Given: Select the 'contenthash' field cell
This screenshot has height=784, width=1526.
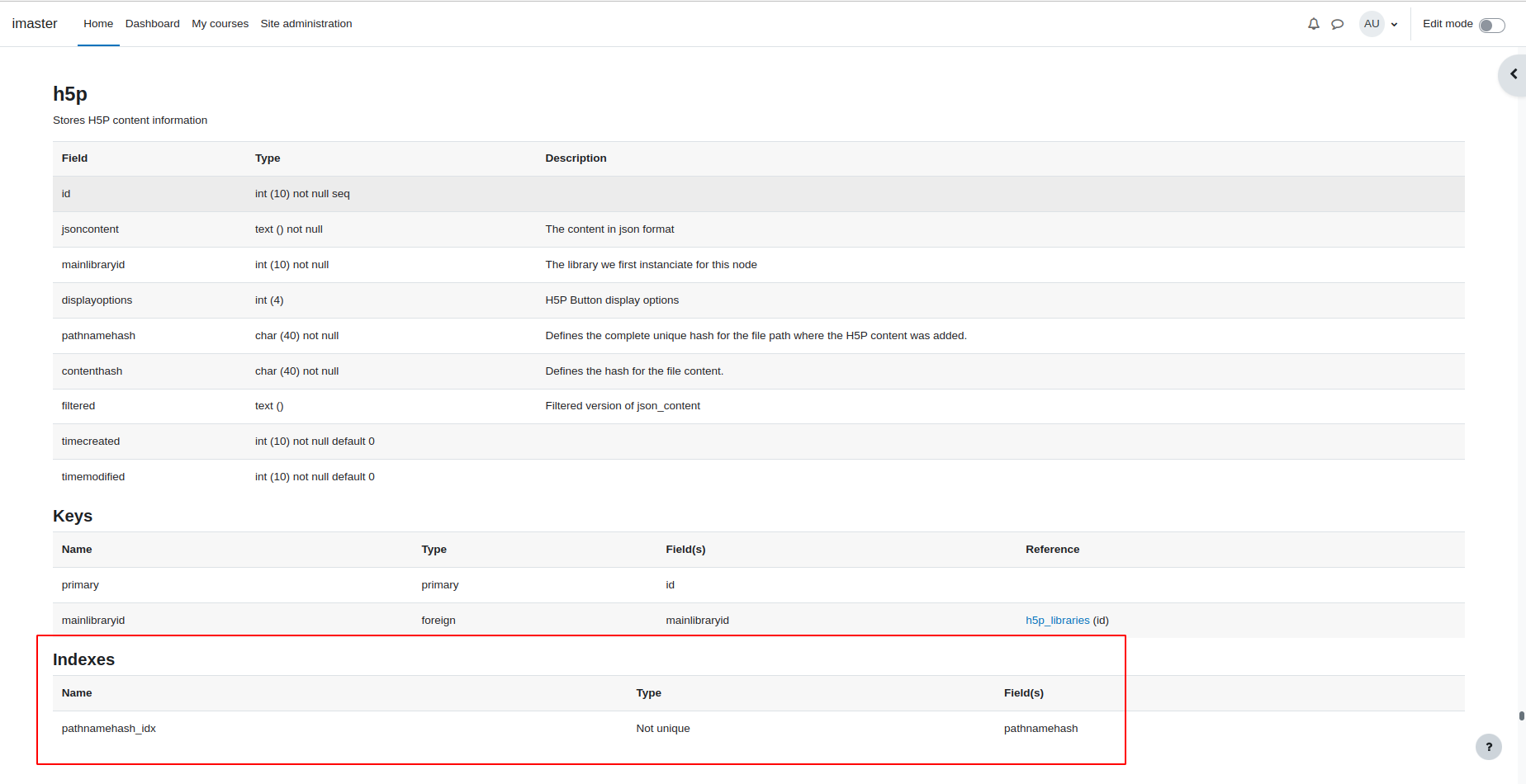Looking at the screenshot, I should click(x=92, y=371).
